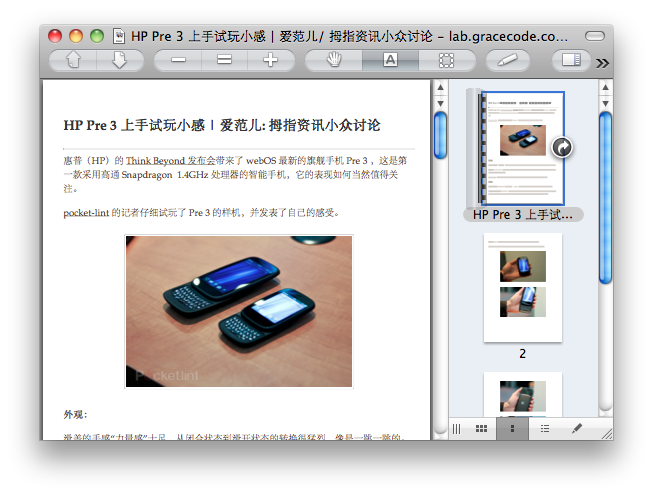The image size is (653, 495).
Task: Select page 1 thumbnail in sidebar
Action: pos(523,149)
